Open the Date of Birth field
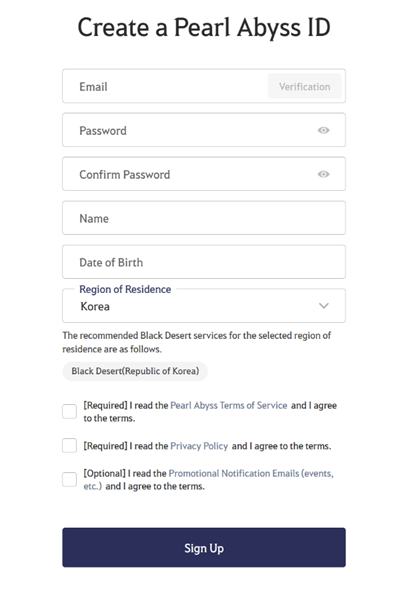Image resolution: width=403 pixels, height=601 pixels. click(204, 262)
